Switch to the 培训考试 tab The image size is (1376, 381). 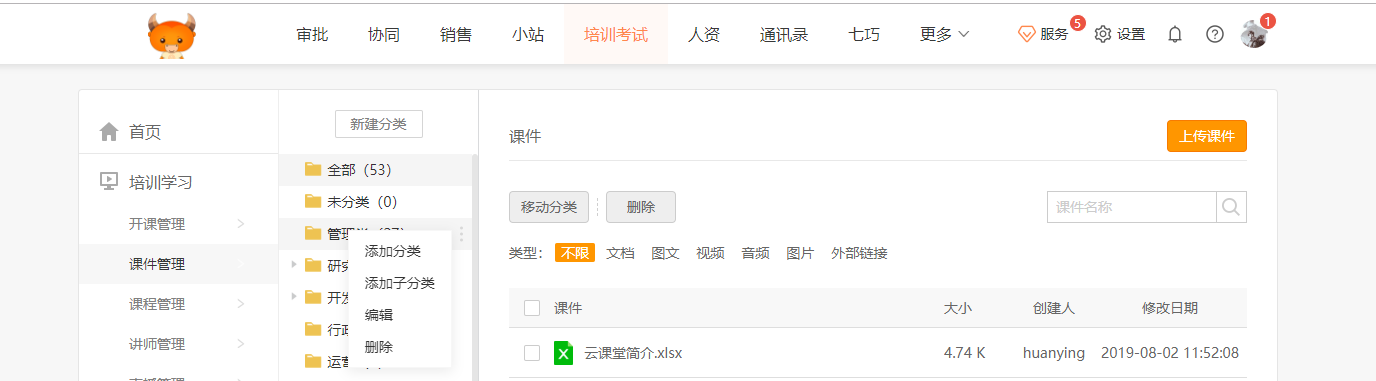[616, 34]
